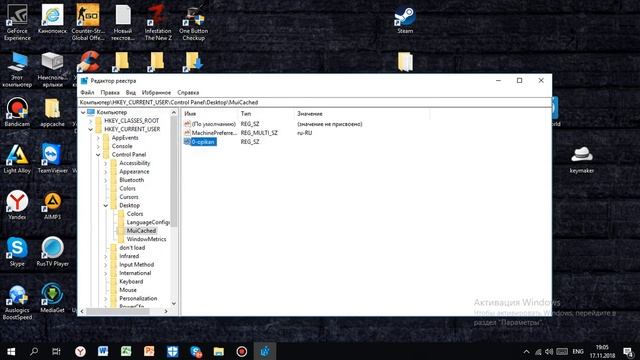640x360 pixels.
Task: Expand the AppEvents key
Action: [98, 138]
